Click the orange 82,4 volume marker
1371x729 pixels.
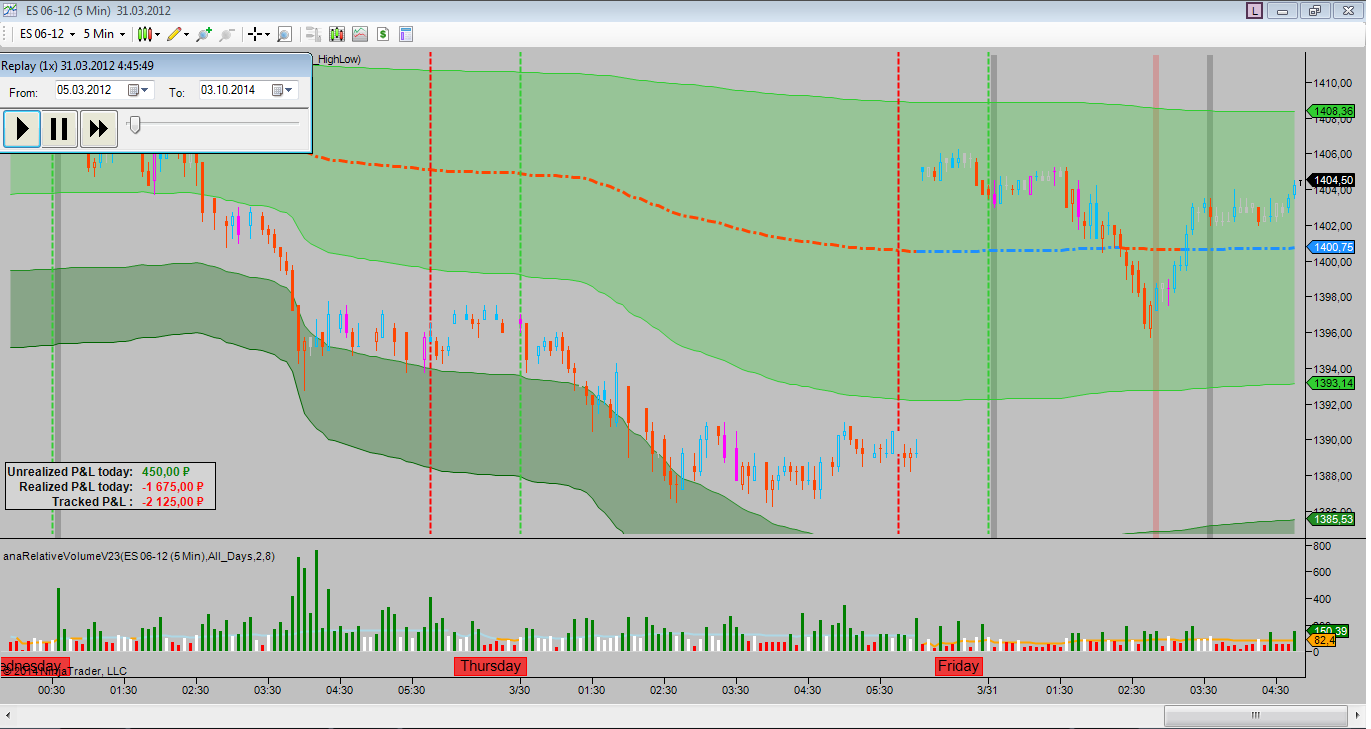pyautogui.click(x=1322, y=640)
